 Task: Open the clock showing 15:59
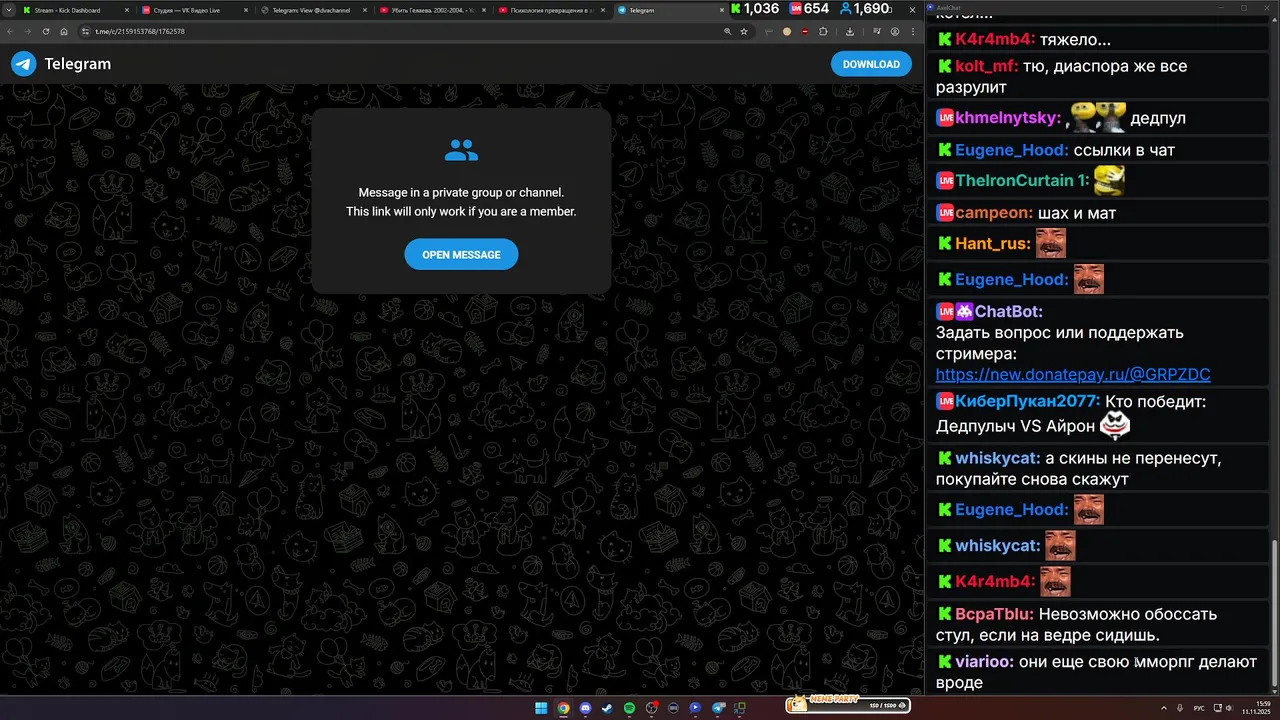pyautogui.click(x=1256, y=708)
